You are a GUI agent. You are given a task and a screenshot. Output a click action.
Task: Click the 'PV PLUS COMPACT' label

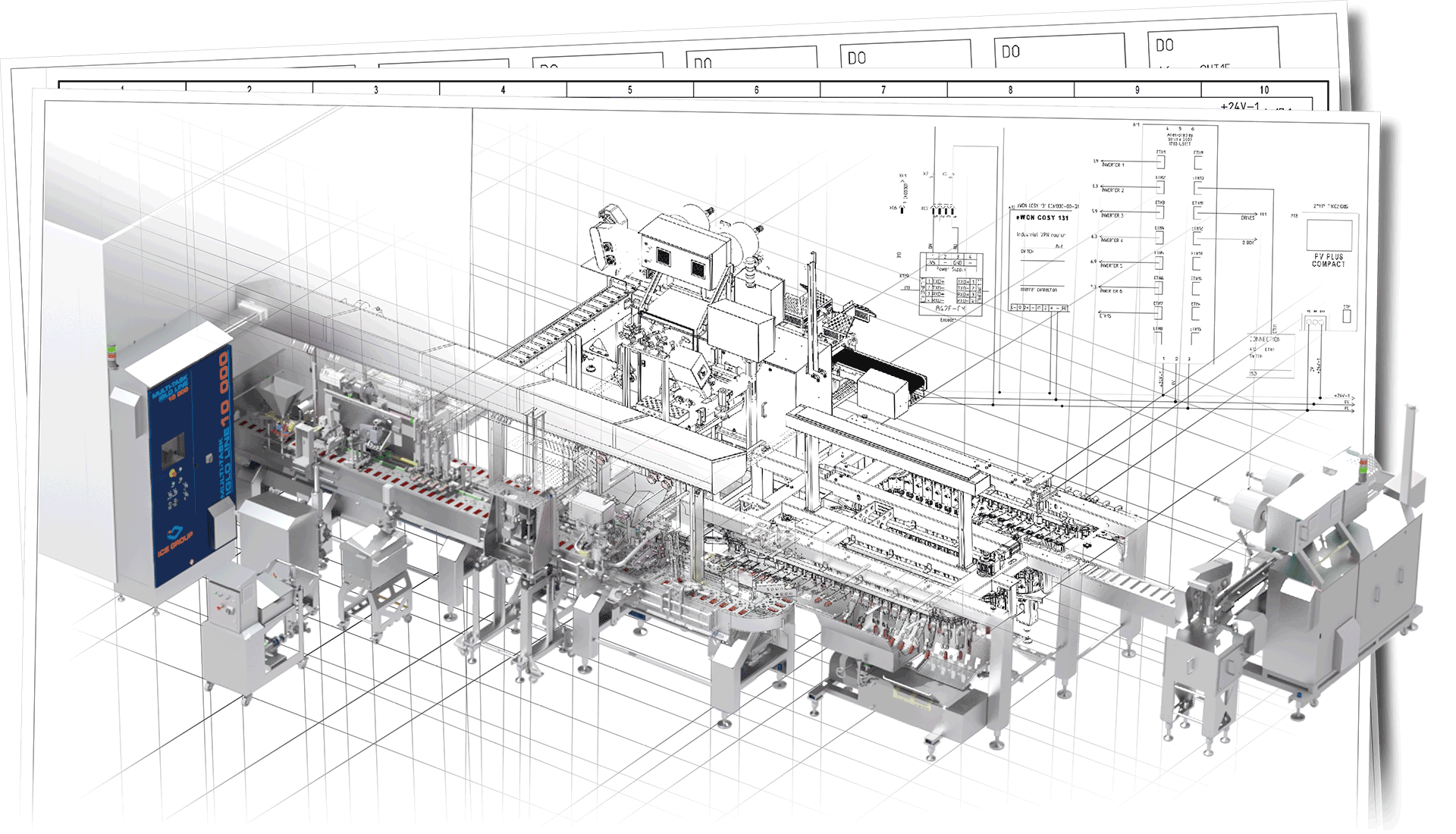[1329, 260]
